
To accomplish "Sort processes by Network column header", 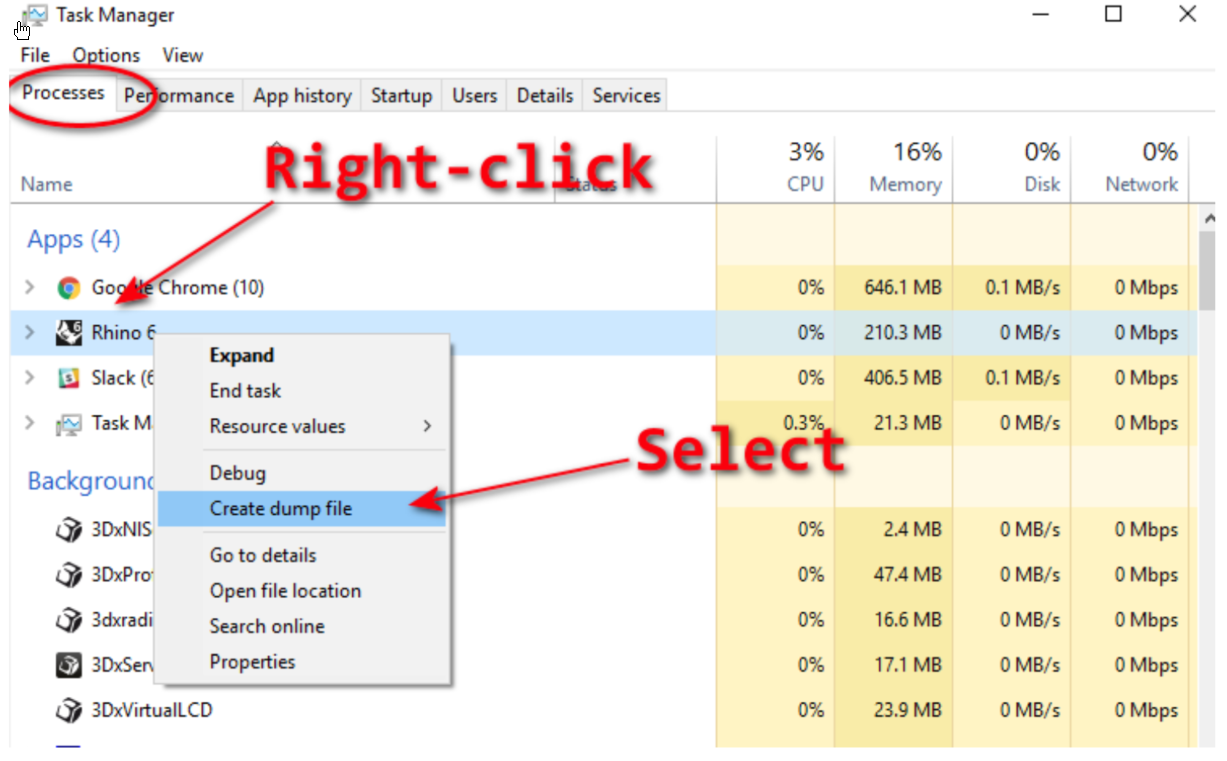I will [1130, 168].
